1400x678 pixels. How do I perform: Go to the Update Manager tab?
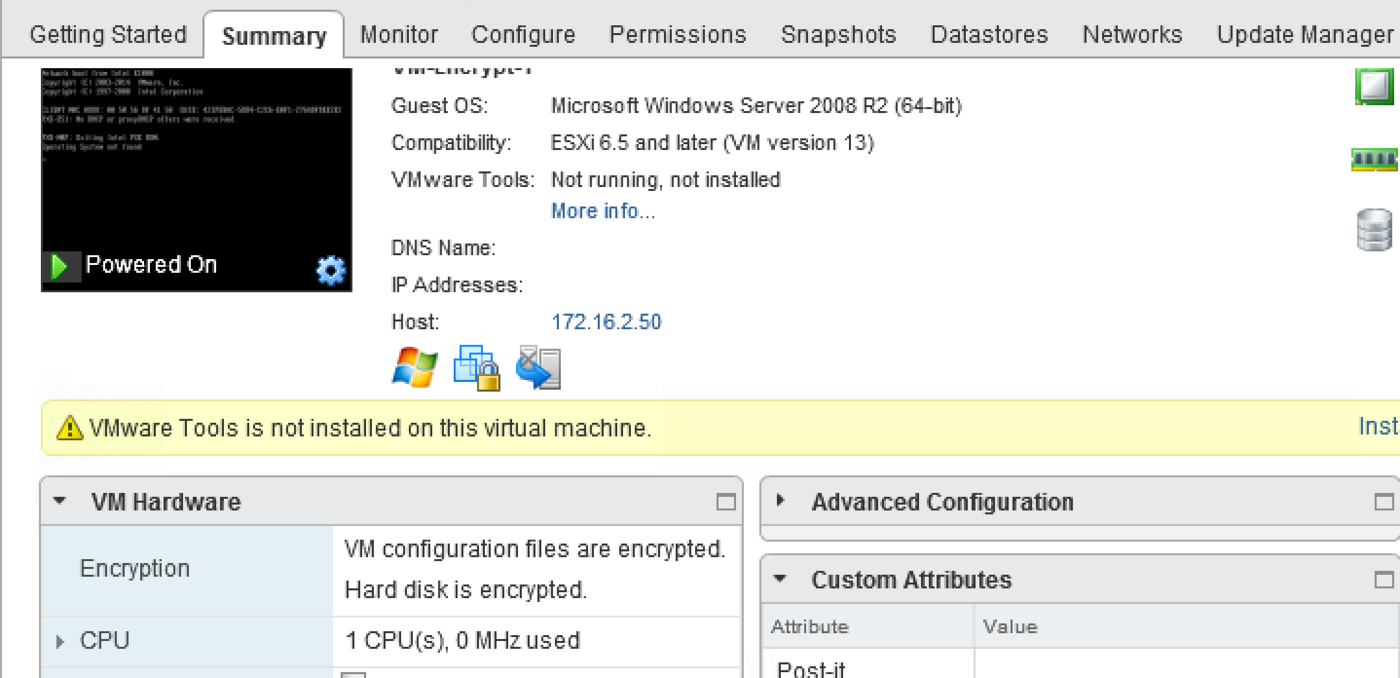coord(1305,34)
